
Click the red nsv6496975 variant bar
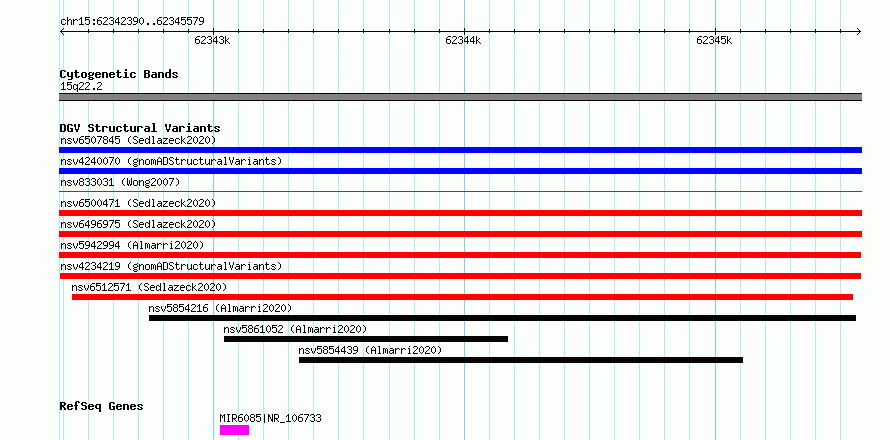[x=460, y=234]
